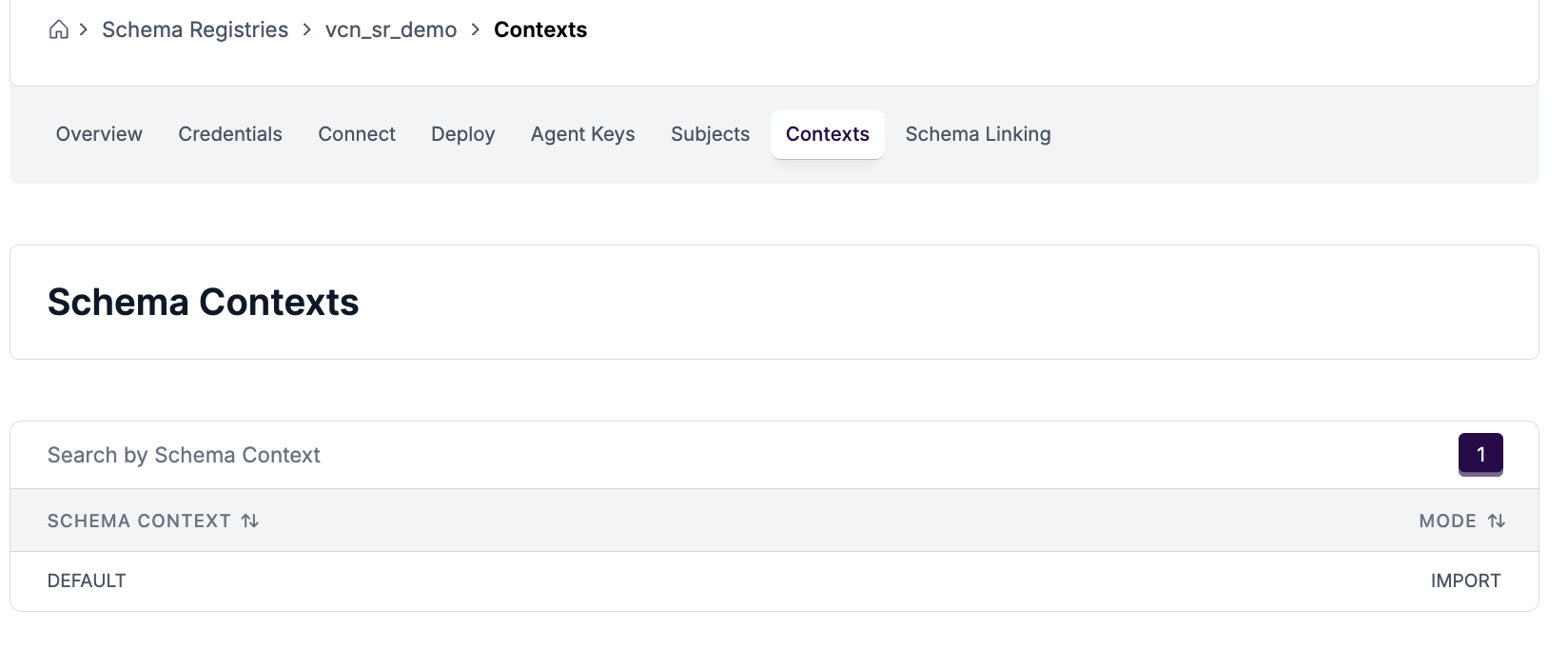The height and width of the screenshot is (649, 1568).
Task: Switch to the Subjects tab
Action: [711, 134]
